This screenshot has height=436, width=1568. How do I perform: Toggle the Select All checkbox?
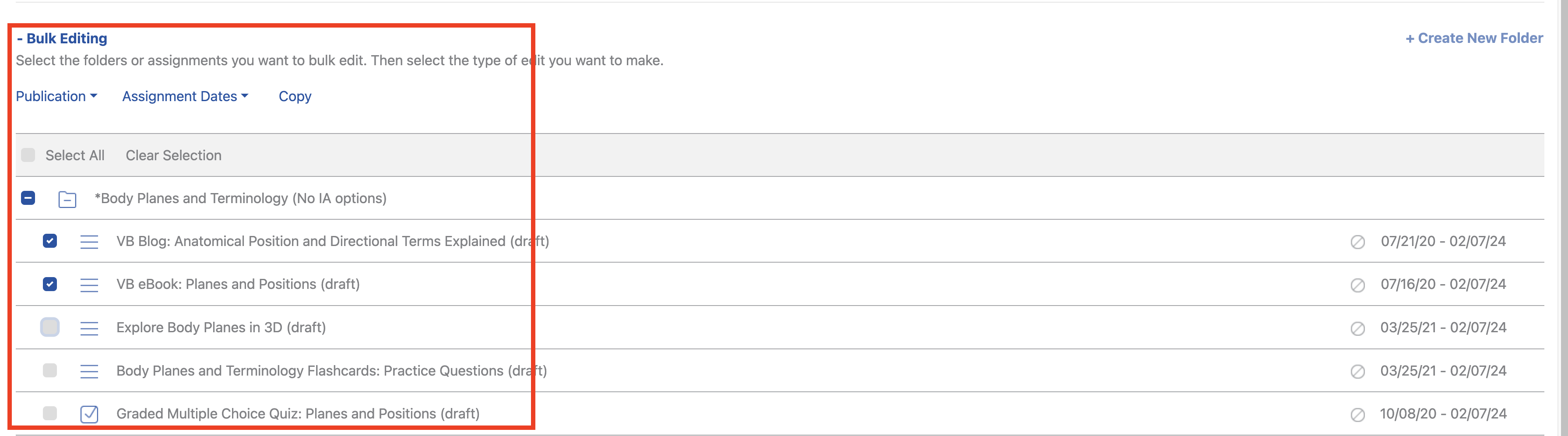click(28, 155)
